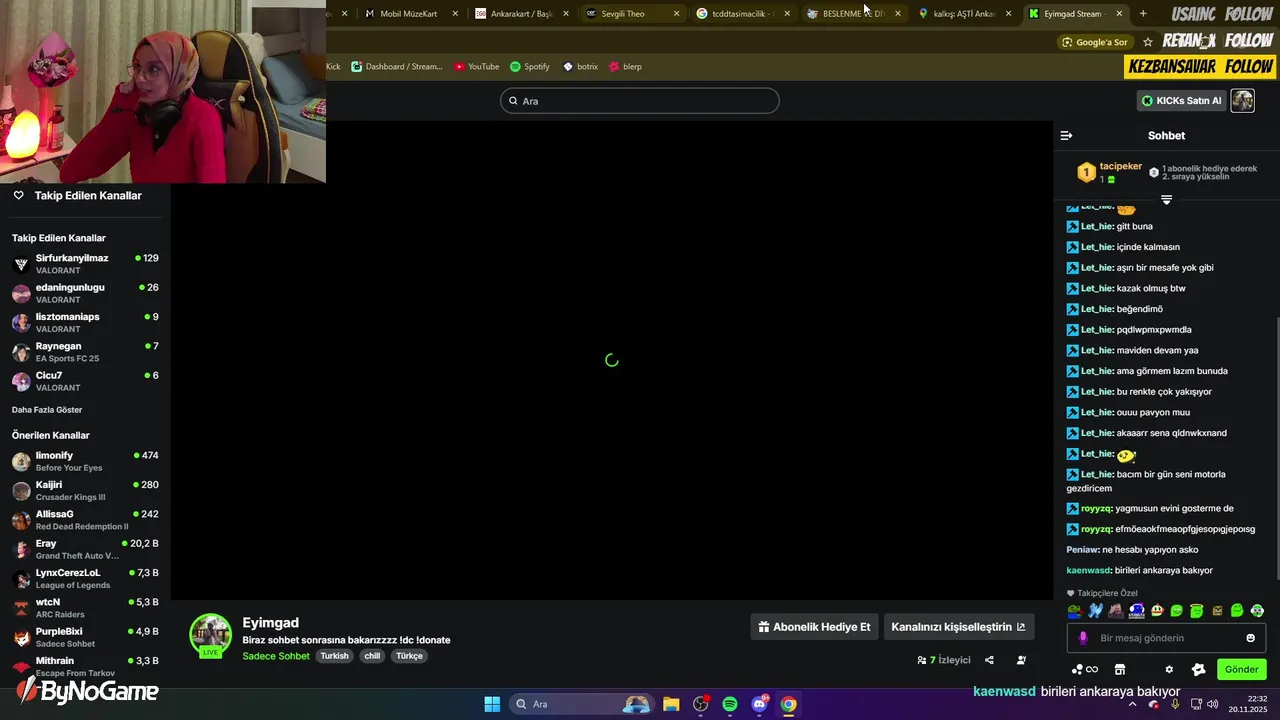
Task: Switch to tcddtasimacilik browser tab
Action: (x=742, y=14)
